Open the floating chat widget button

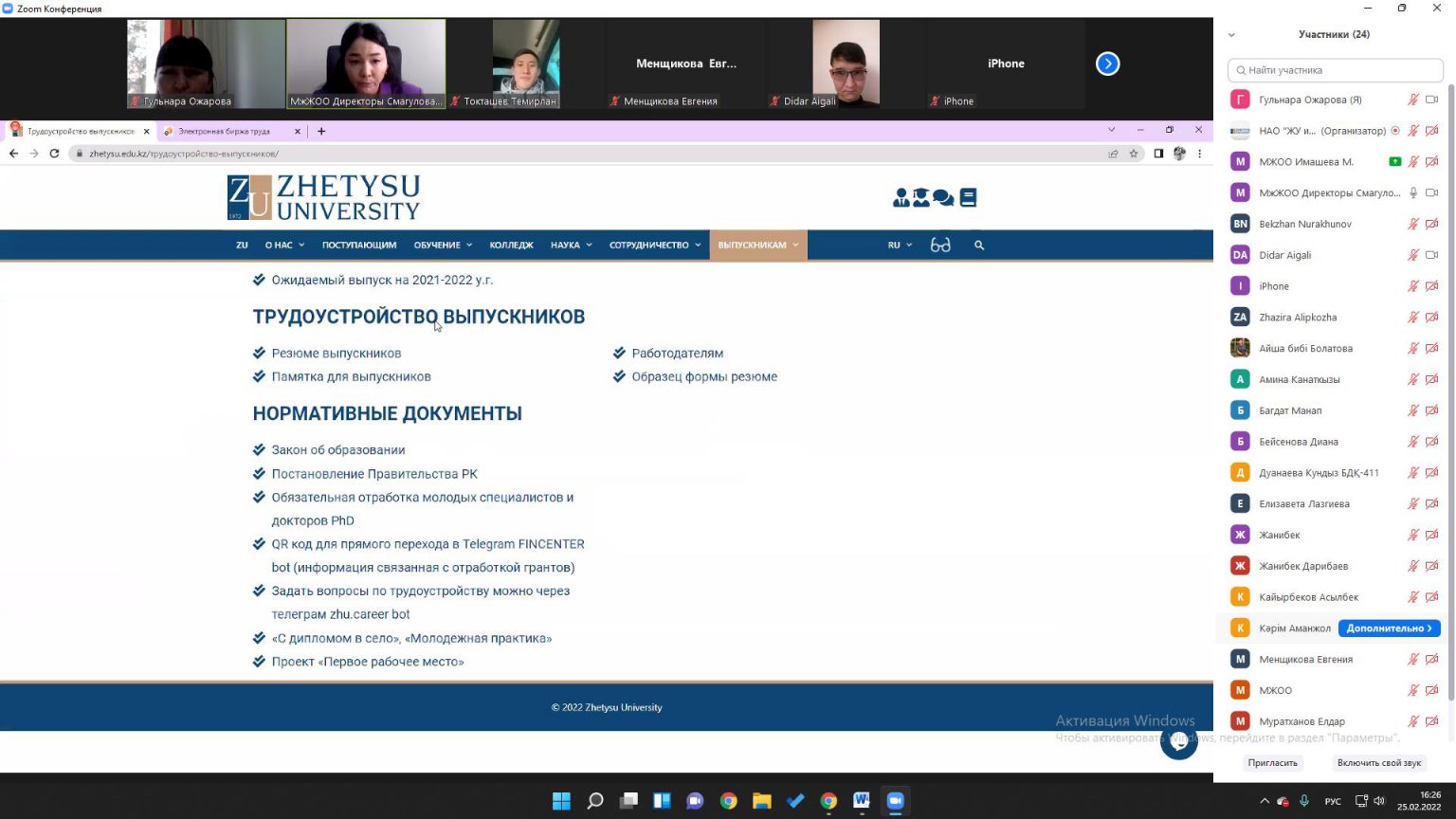click(x=1178, y=741)
